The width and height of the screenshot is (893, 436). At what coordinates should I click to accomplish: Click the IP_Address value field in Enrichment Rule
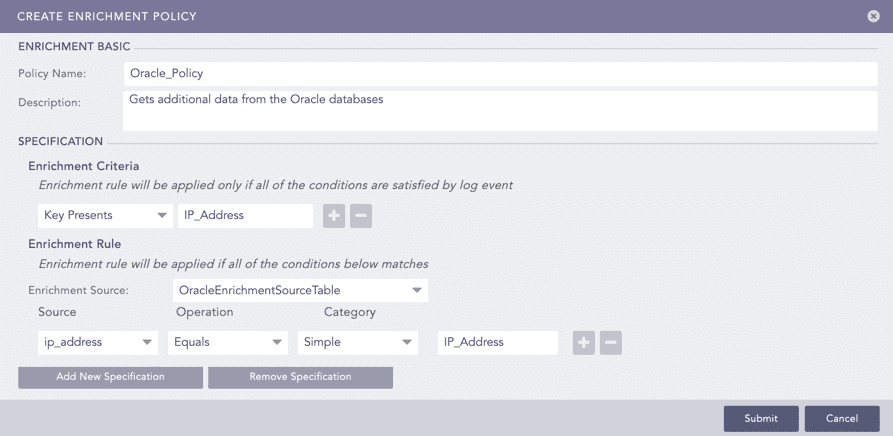click(x=498, y=342)
